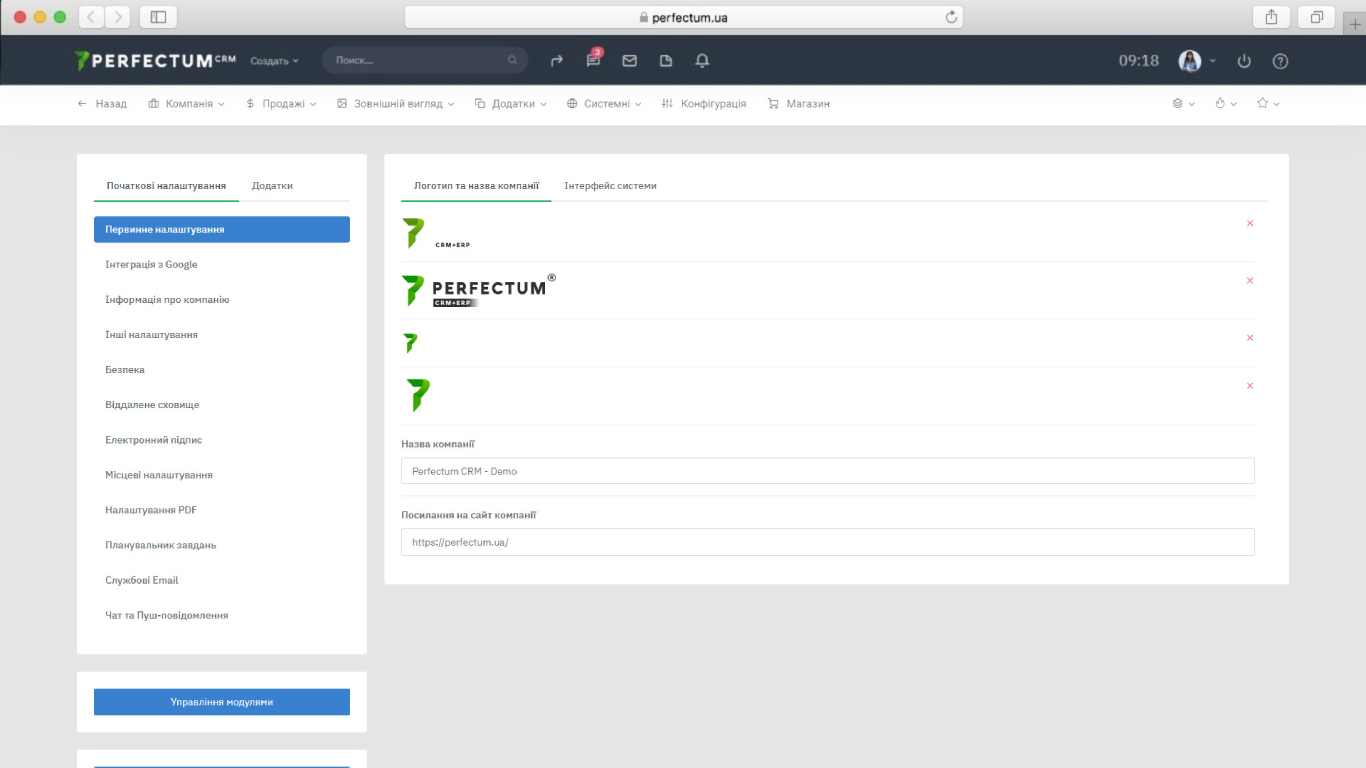Open the mail envelope icon
Viewport: 1366px width, 768px height.
click(629, 61)
